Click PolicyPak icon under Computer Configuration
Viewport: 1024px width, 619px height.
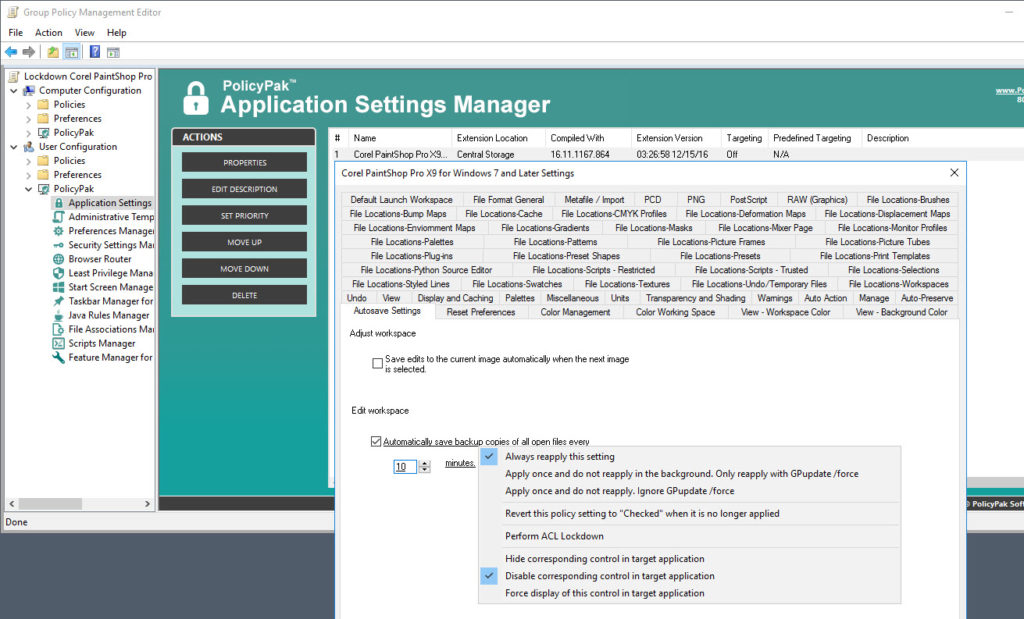(x=44, y=133)
